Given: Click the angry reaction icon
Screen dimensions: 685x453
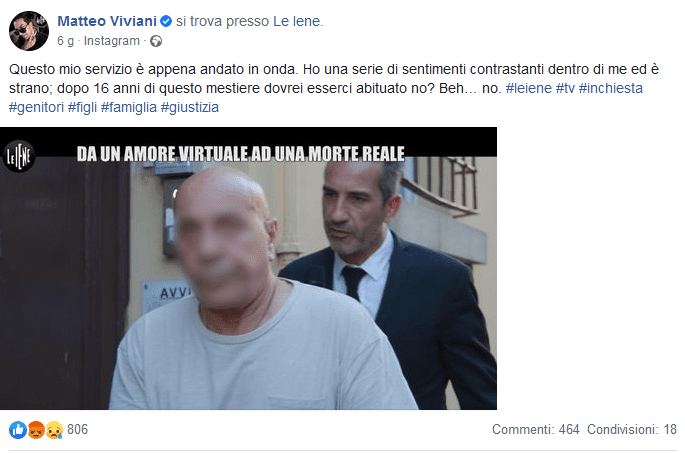Looking at the screenshot, I should point(36,430).
